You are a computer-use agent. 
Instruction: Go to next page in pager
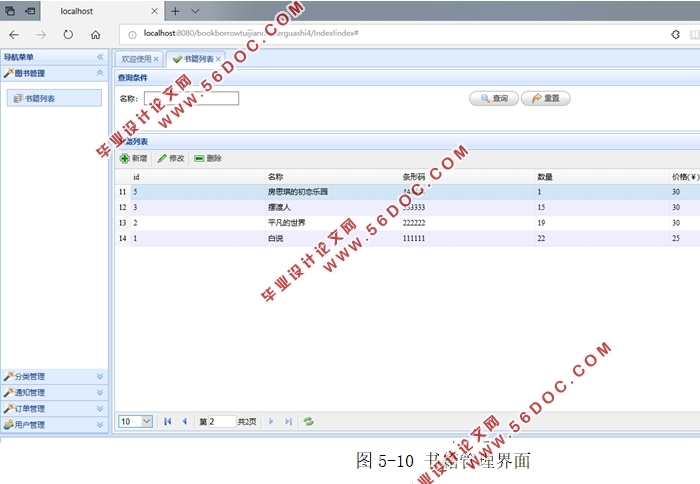pos(271,421)
